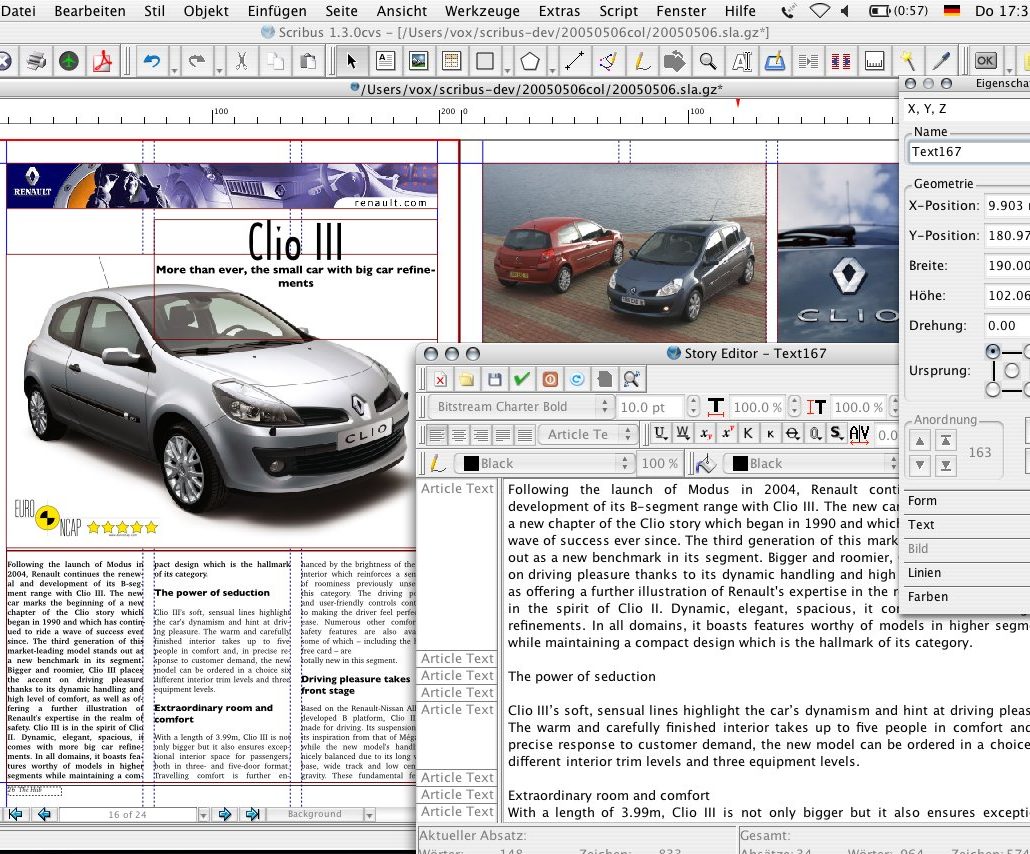Open the Einfügen menu

coord(277,11)
